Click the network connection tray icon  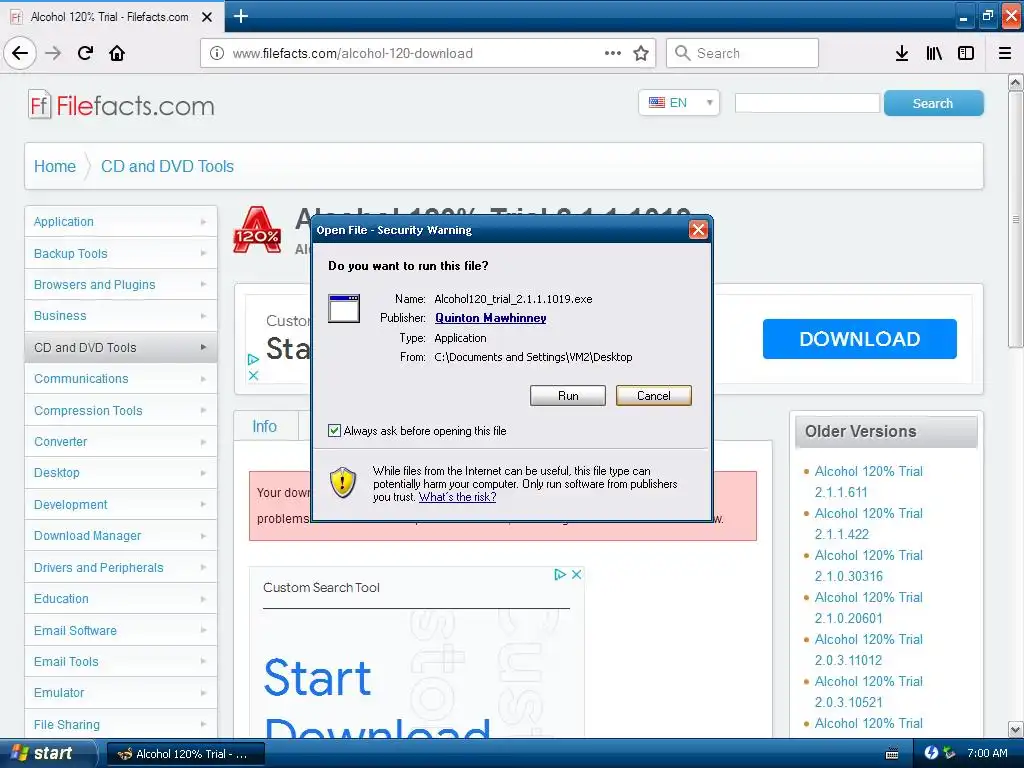point(949,753)
